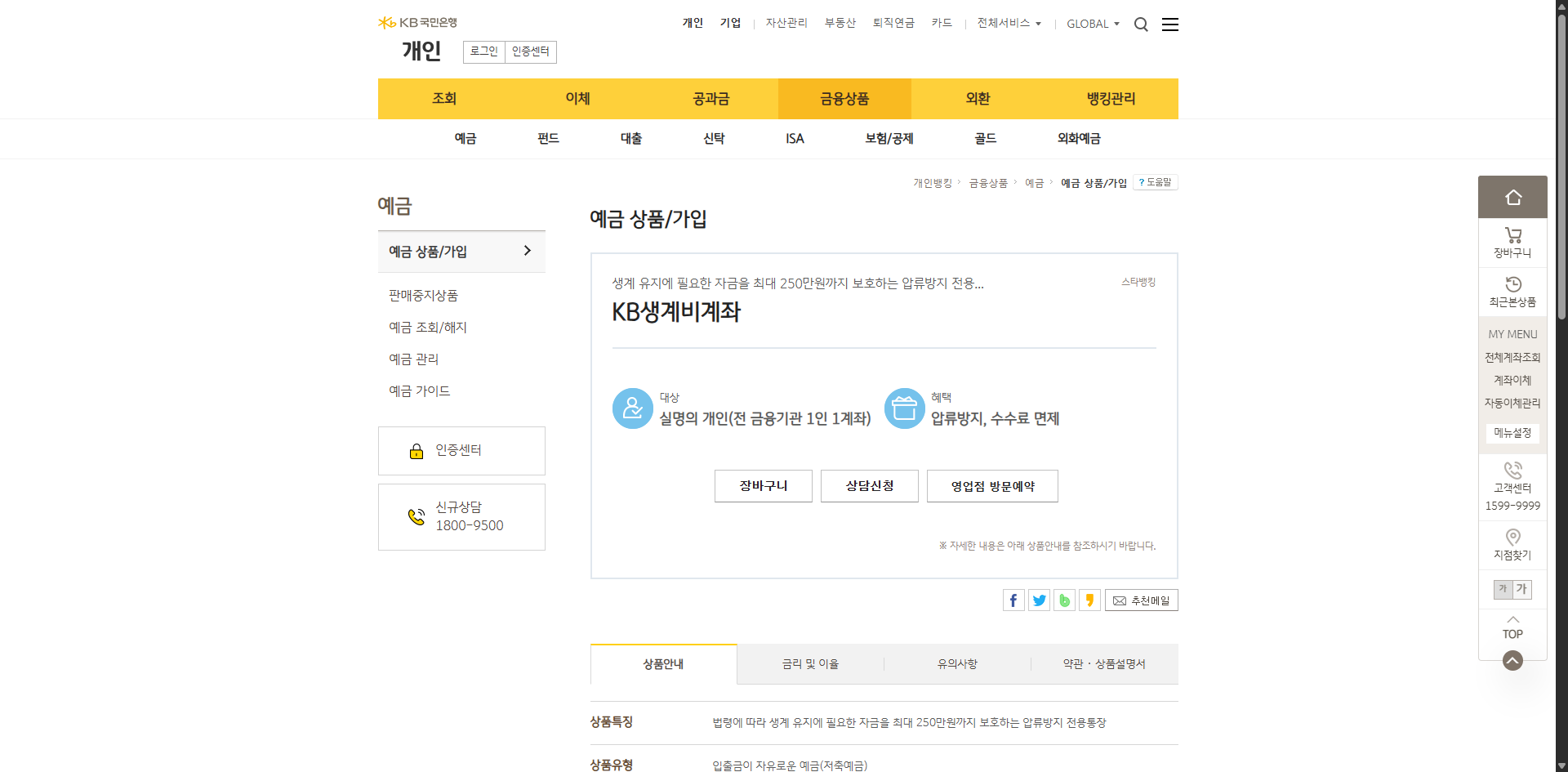
Task: Switch to 약관·상품설명서 tab
Action: tap(1104, 664)
